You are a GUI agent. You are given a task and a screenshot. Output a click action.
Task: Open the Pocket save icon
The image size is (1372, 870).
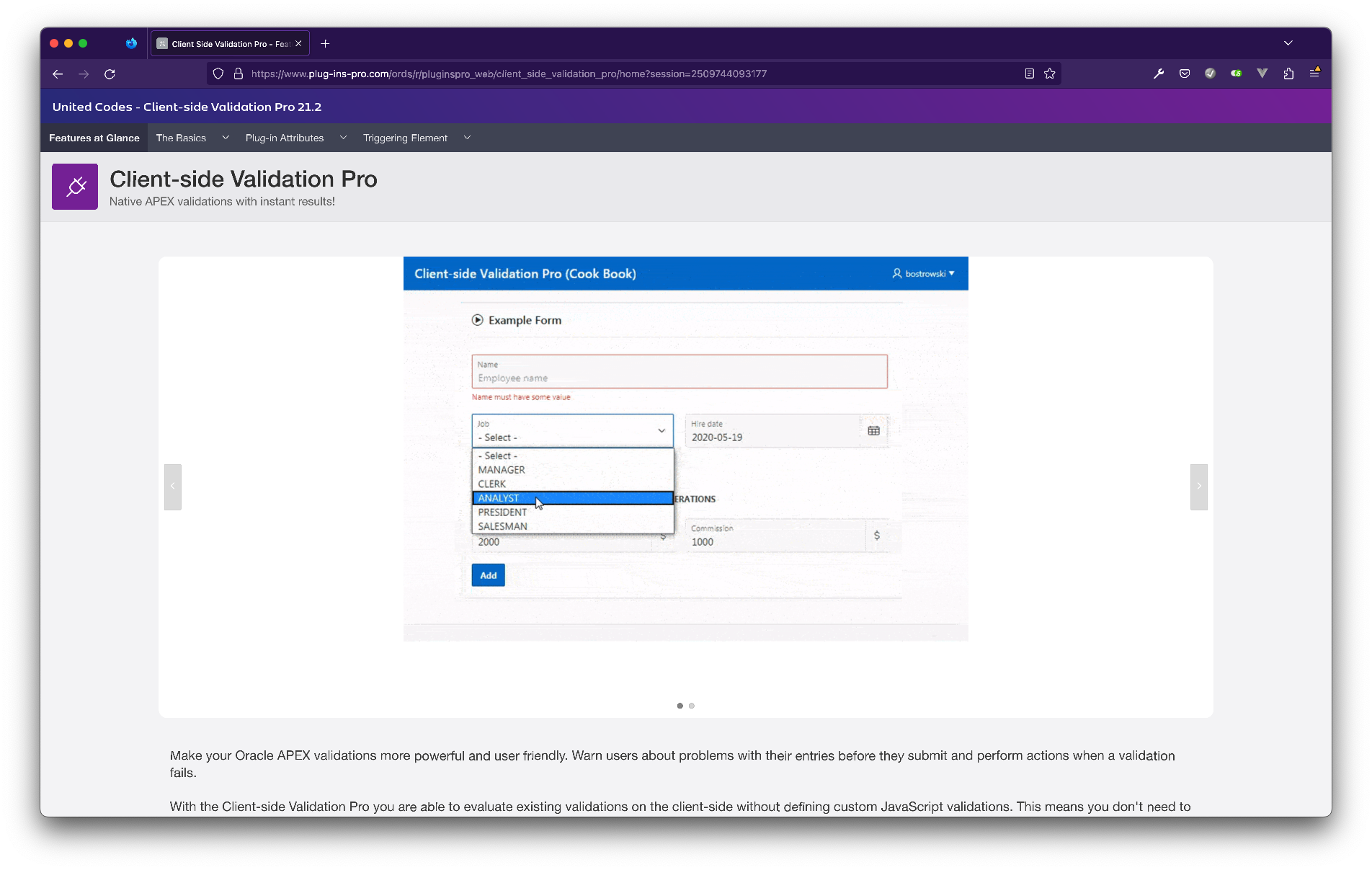click(x=1185, y=74)
